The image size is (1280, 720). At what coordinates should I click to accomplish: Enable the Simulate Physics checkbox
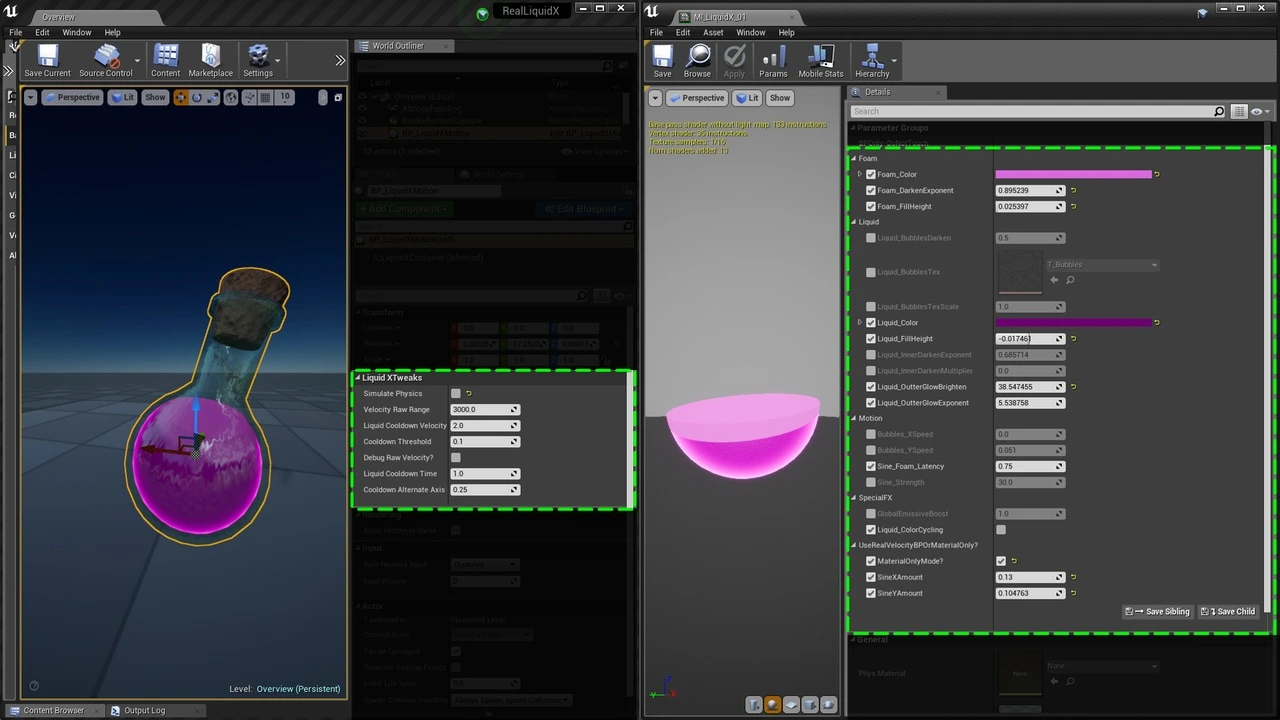(x=456, y=394)
